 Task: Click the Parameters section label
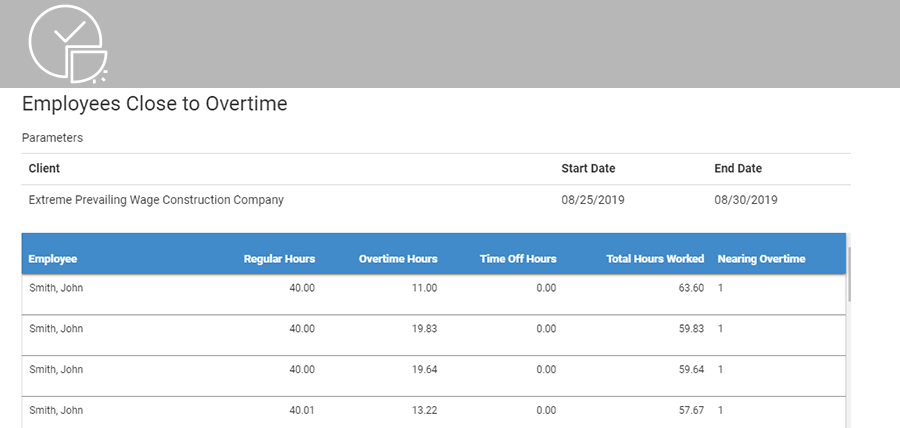click(x=52, y=138)
